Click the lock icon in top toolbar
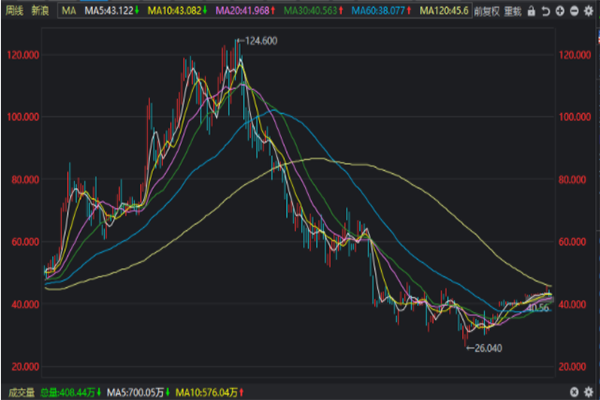Screen dimensions: 600x400 tap(531, 11)
